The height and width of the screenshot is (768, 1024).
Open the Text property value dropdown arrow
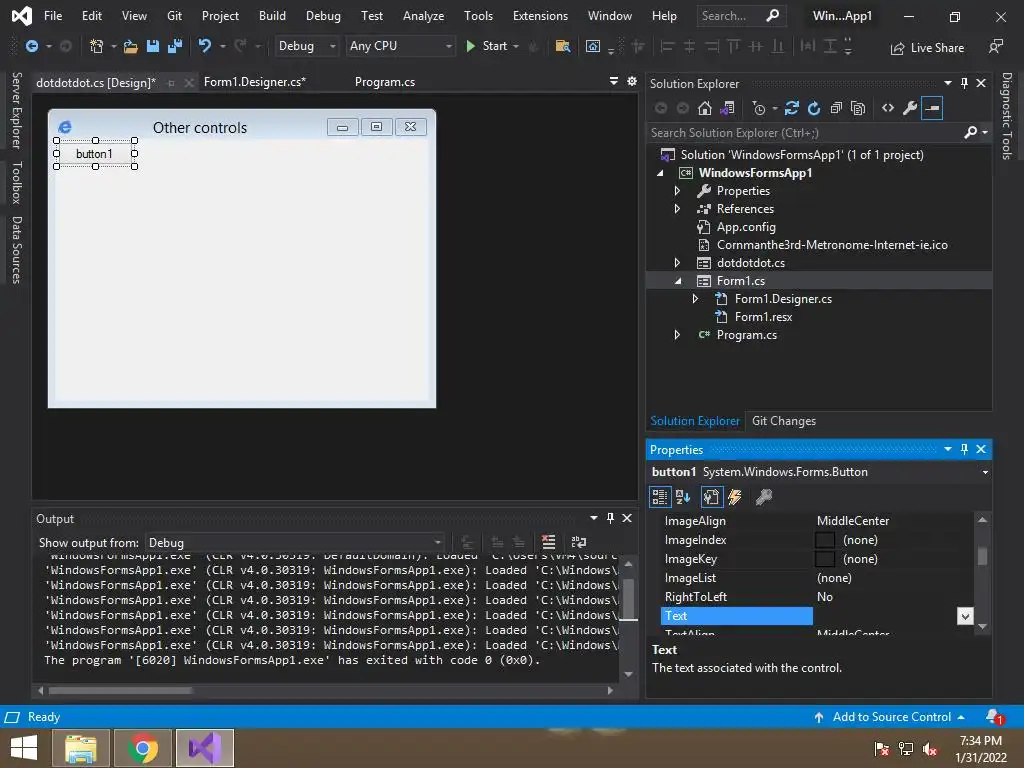965,616
